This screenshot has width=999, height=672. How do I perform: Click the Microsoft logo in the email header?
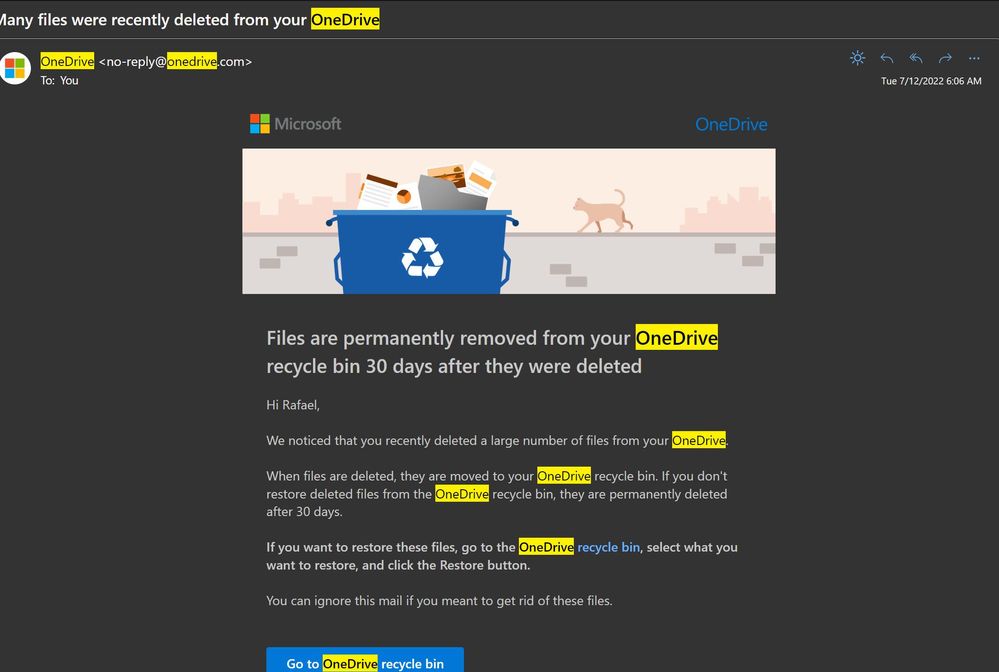(x=296, y=124)
